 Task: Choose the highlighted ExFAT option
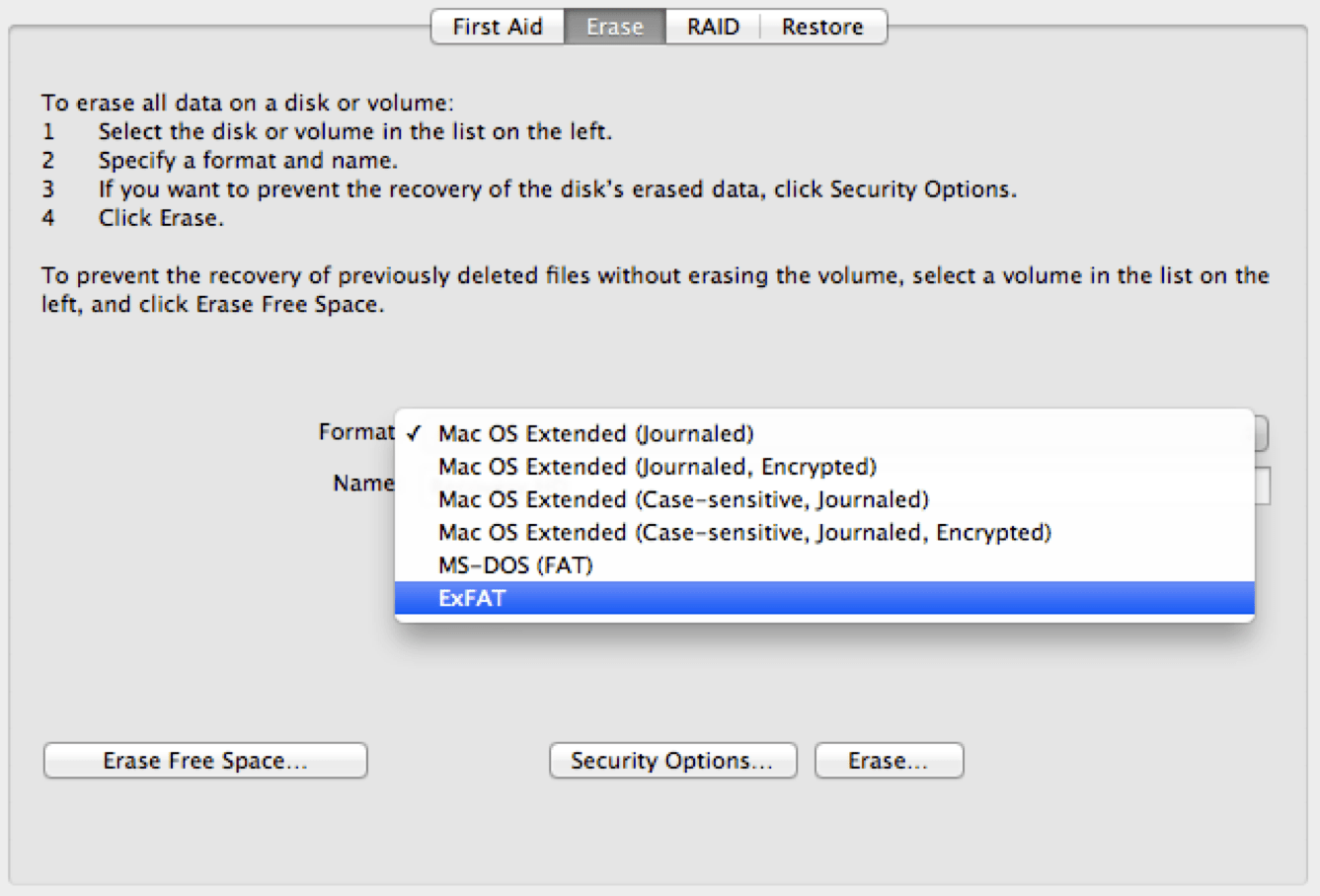point(824,598)
